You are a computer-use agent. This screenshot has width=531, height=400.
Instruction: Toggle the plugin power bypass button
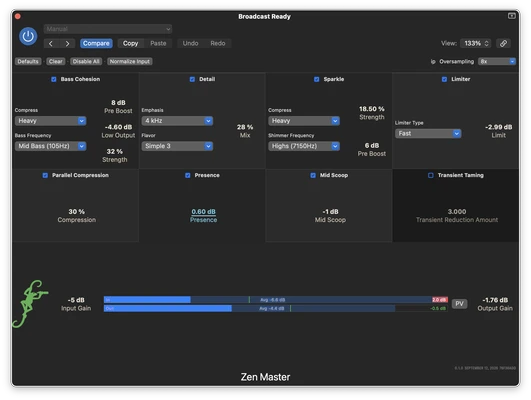click(x=28, y=36)
